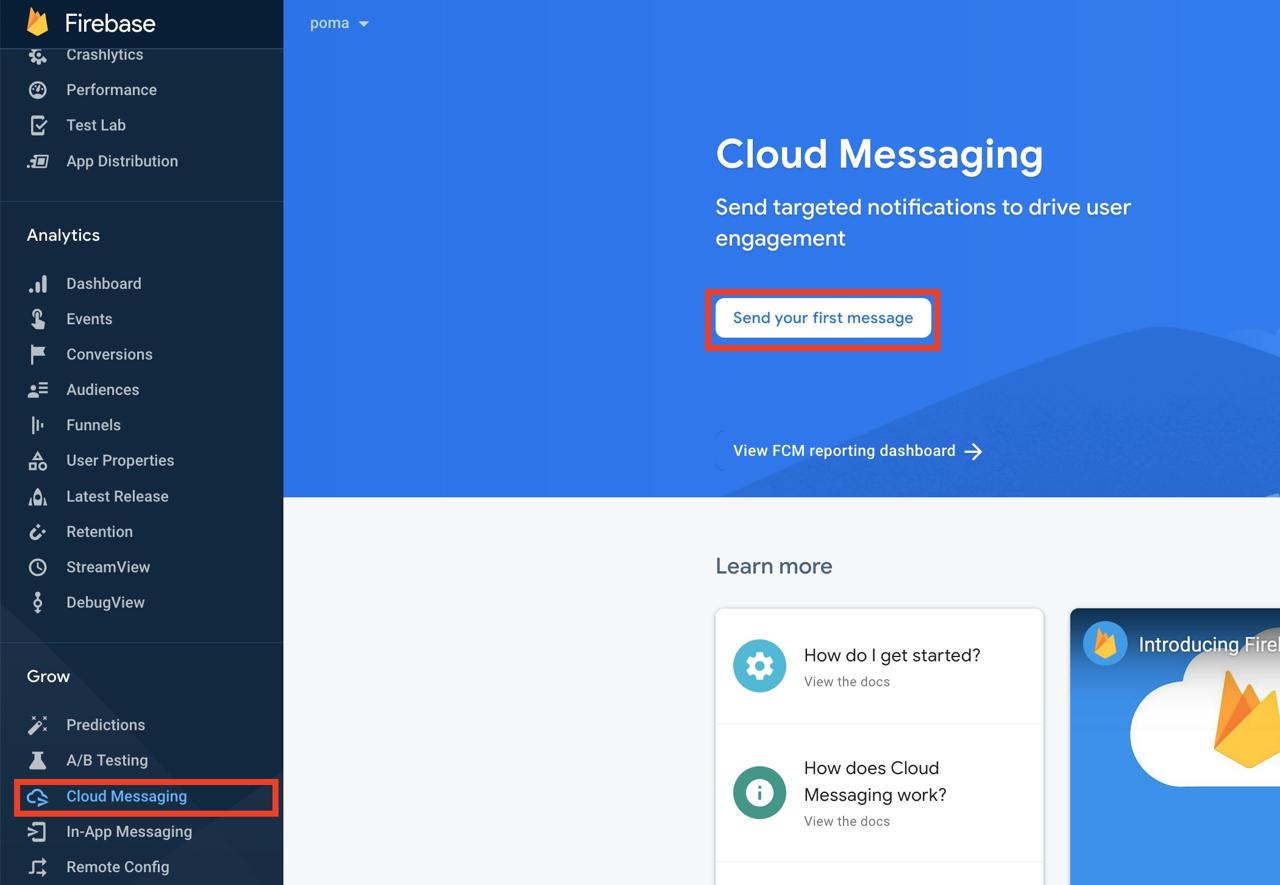Click Send your first message button
The image size is (1280, 885).
[823, 318]
